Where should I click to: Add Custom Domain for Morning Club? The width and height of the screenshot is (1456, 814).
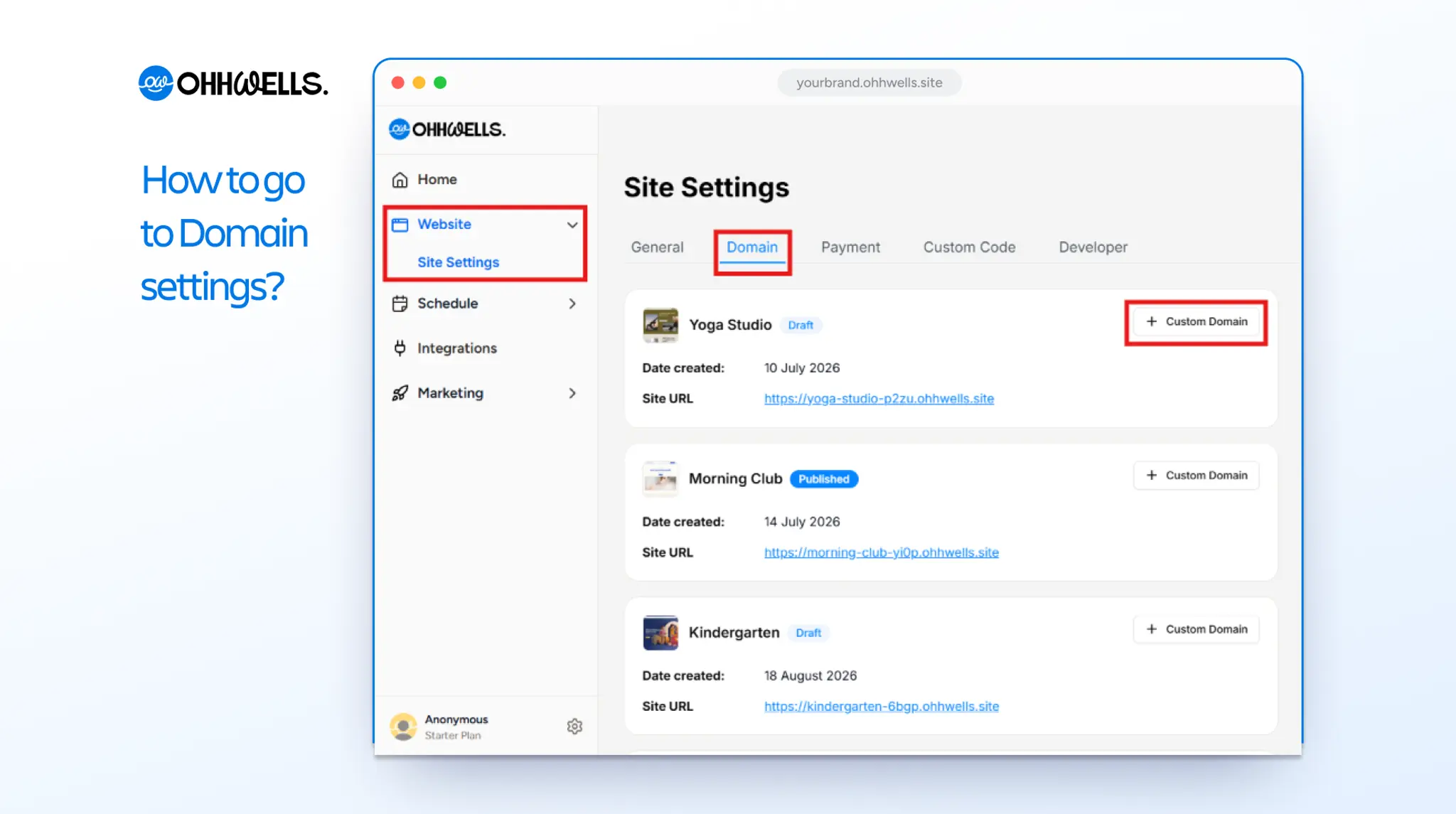pos(1197,476)
